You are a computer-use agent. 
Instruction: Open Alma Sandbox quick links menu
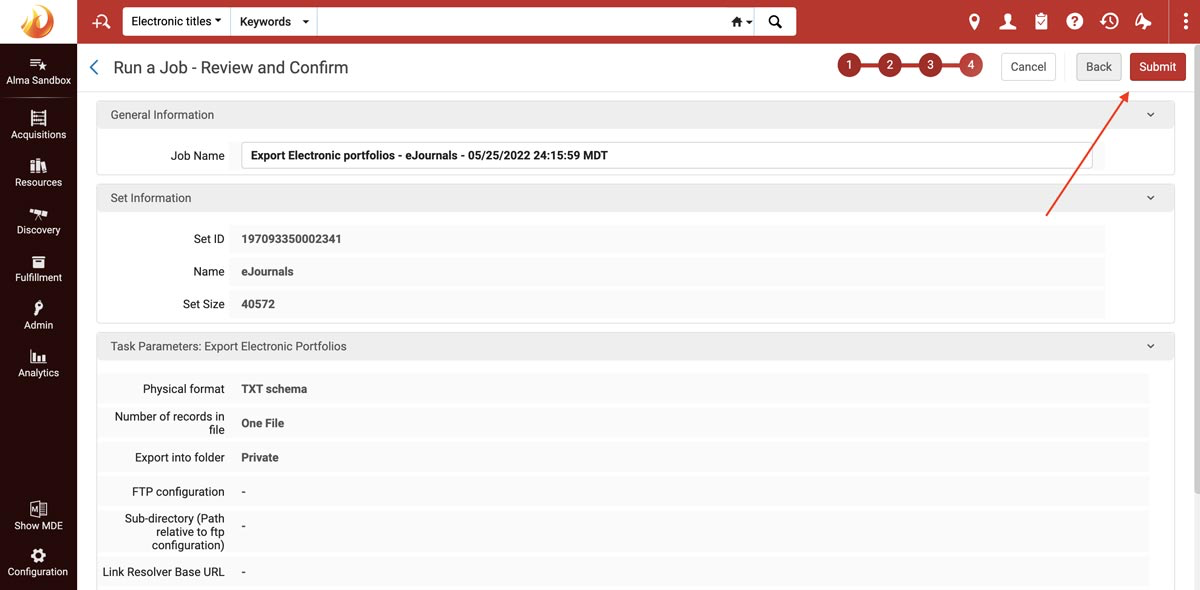click(38, 70)
